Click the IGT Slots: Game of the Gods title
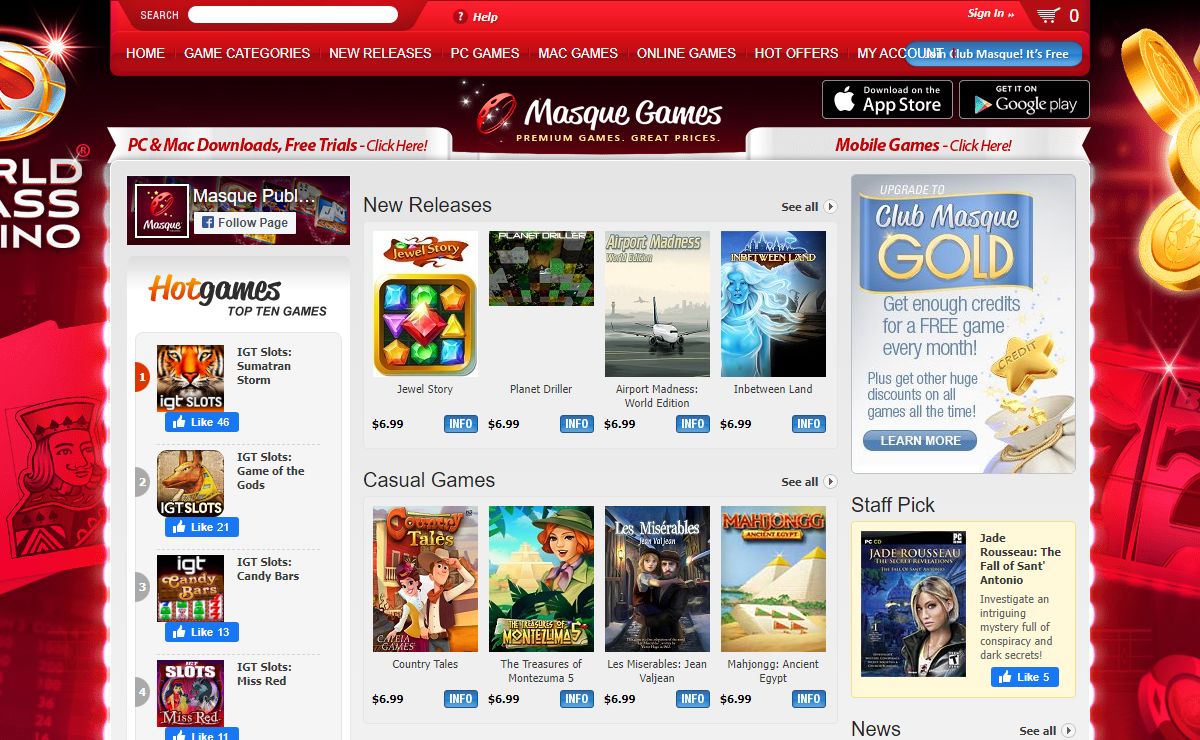1200x740 pixels. pos(271,471)
